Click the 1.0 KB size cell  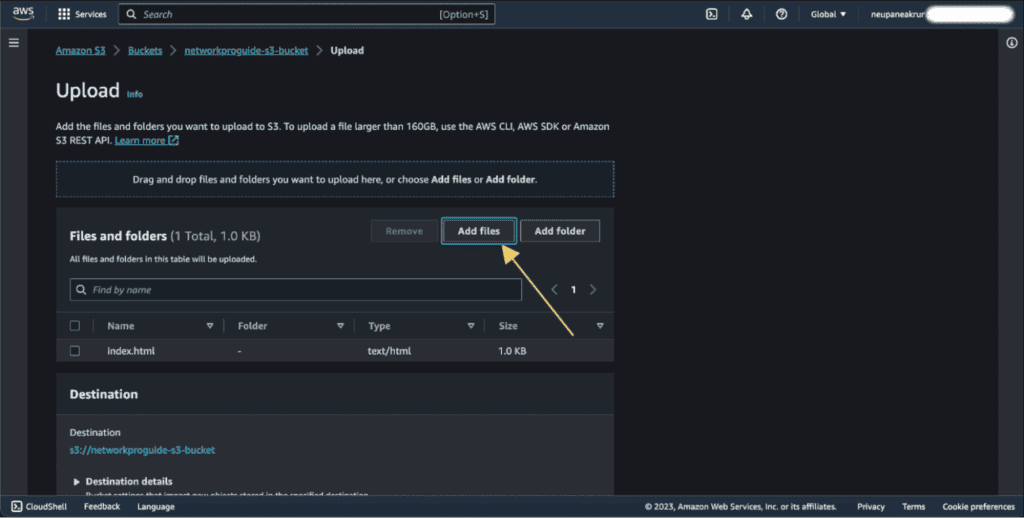tap(512, 351)
